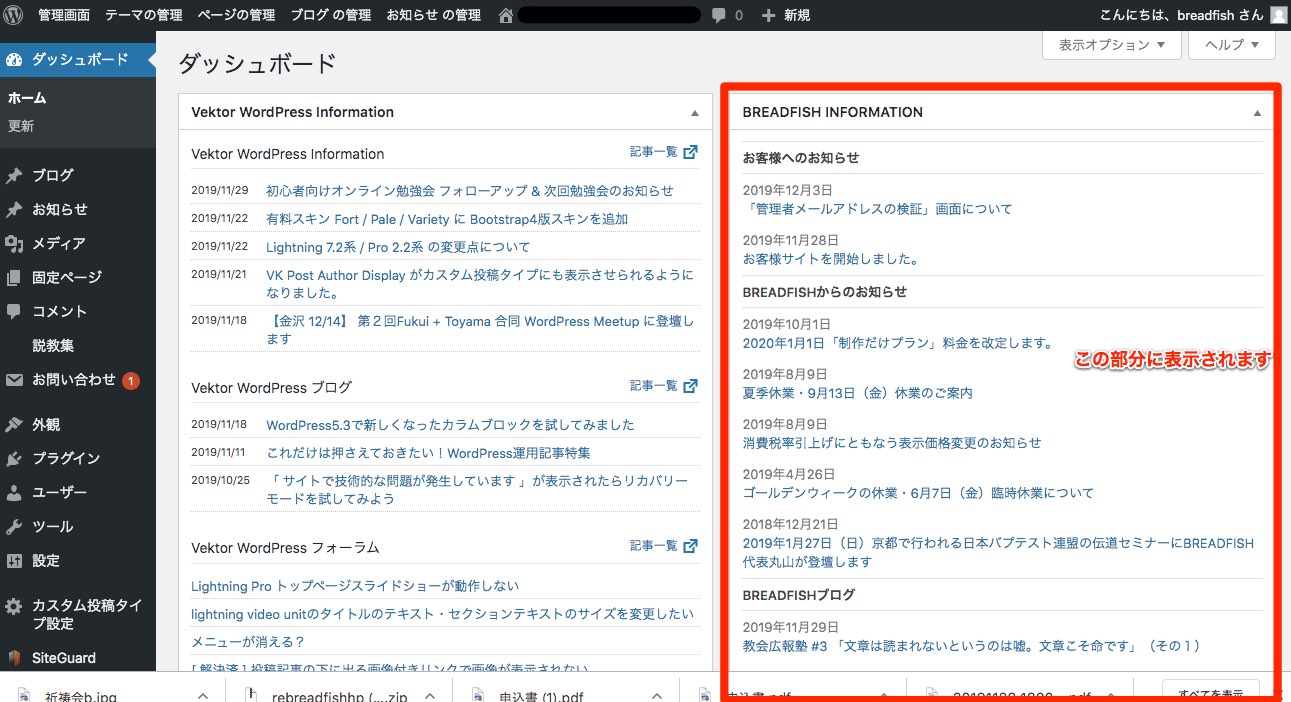Screen dimensions: 1291x702
Task: Select ホーム submenu item in sidebar
Action: tap(27, 98)
